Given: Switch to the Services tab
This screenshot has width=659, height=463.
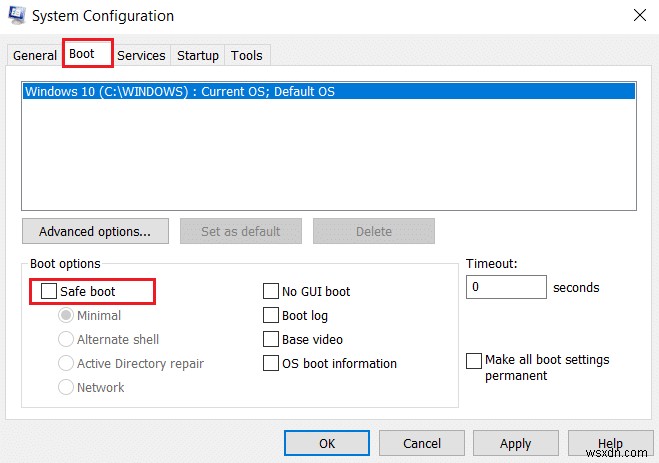Looking at the screenshot, I should (x=141, y=56).
